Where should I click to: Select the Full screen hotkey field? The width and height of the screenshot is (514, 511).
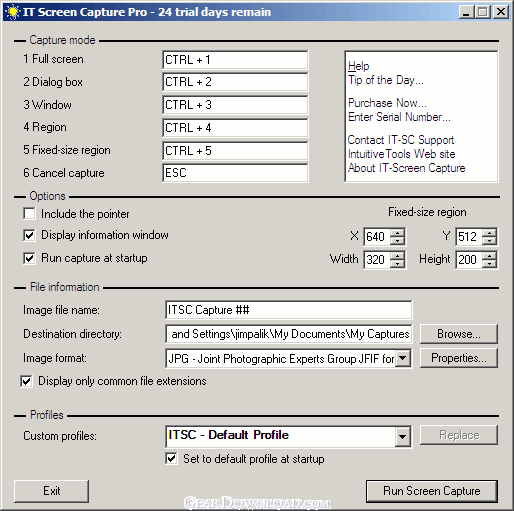235,60
